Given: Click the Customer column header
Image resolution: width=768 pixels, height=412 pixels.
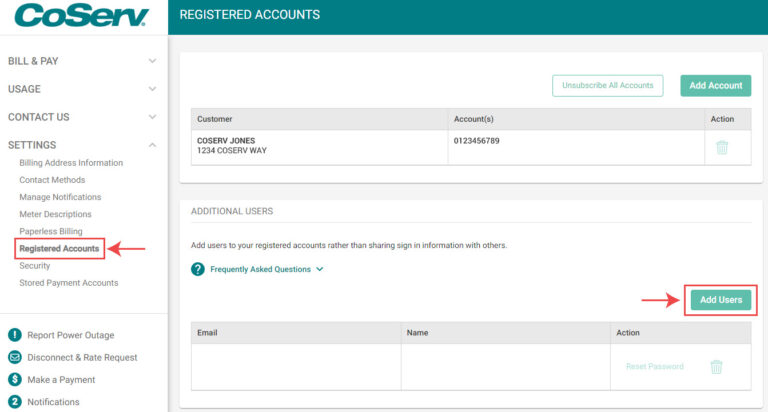Looking at the screenshot, I should [x=215, y=119].
